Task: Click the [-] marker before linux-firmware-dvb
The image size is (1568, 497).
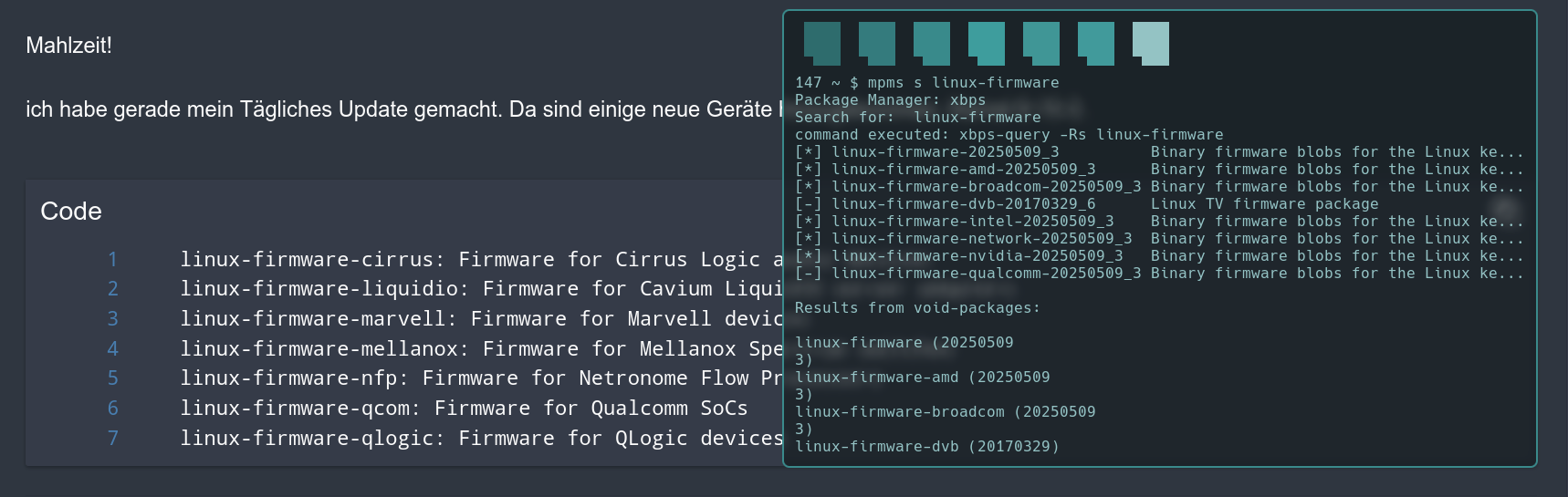Action: tap(809, 204)
